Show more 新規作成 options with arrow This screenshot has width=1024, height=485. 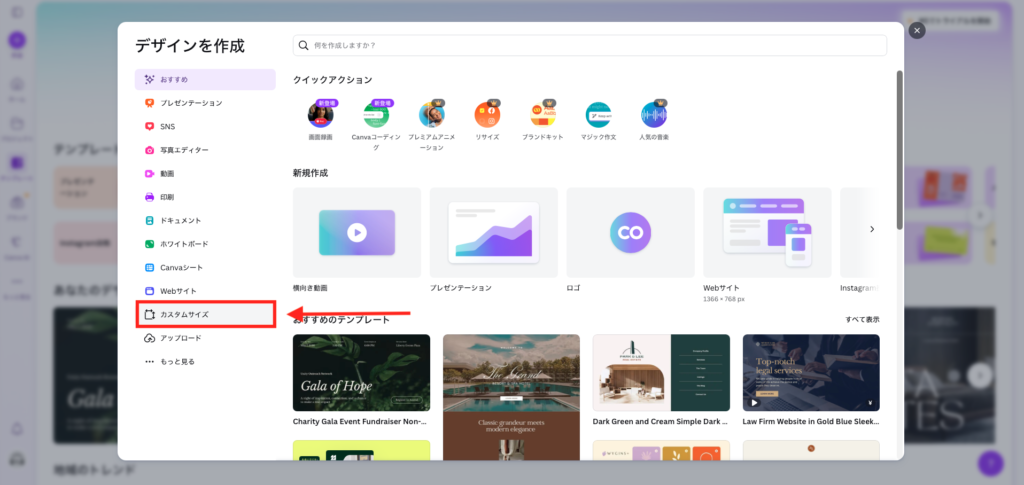coord(872,229)
